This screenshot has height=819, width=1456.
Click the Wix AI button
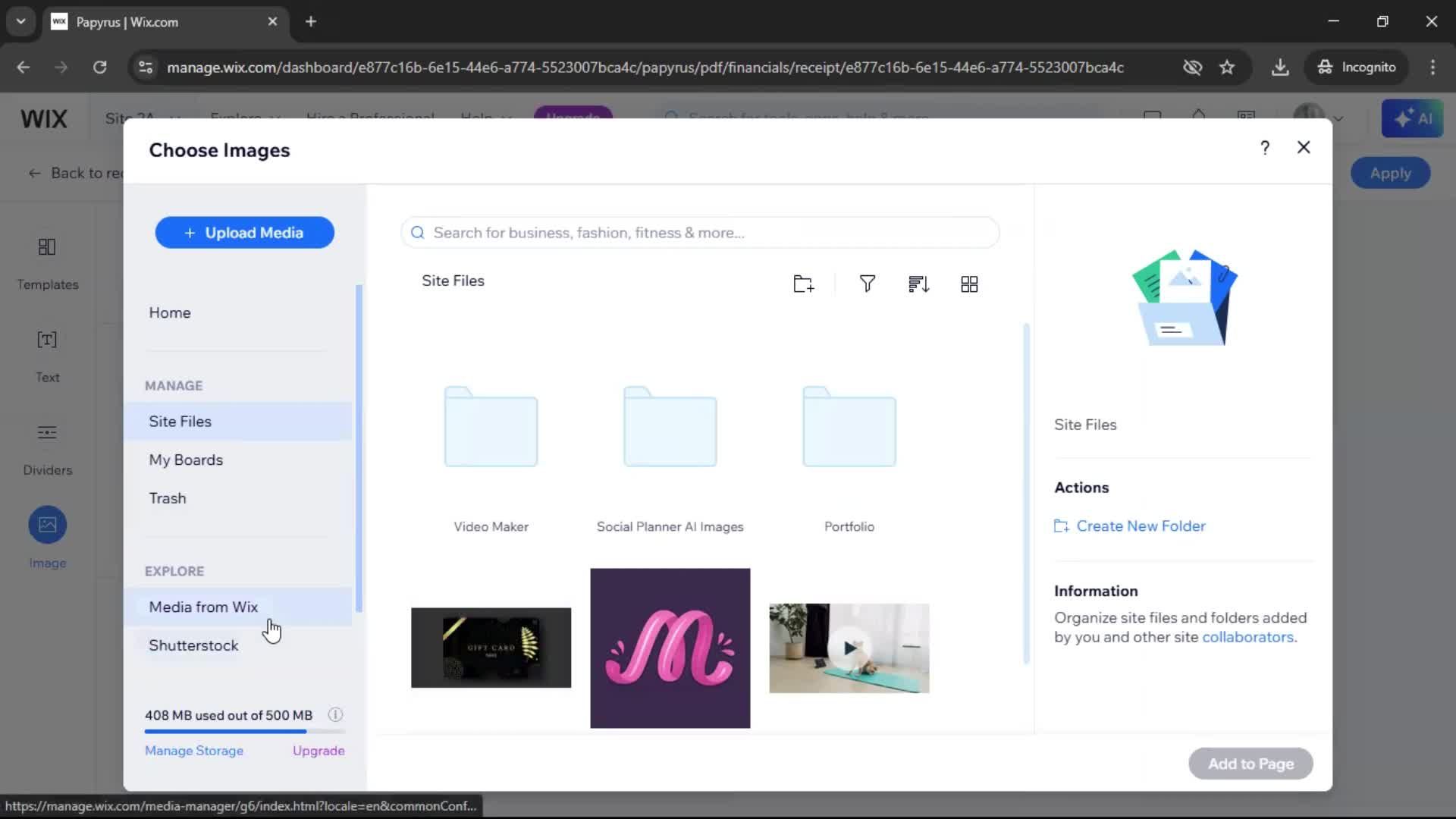pyautogui.click(x=1412, y=118)
